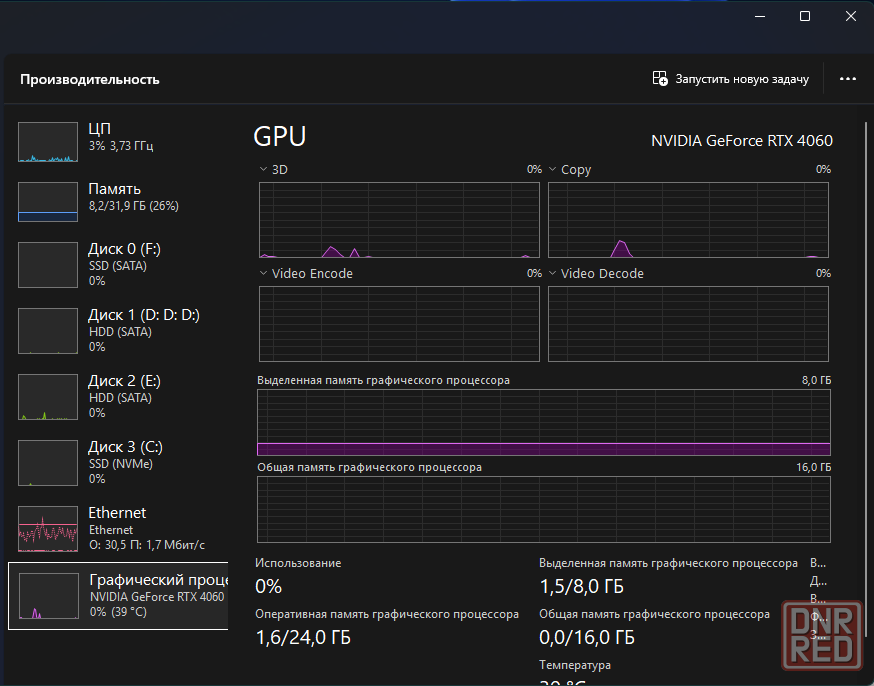This screenshot has height=686, width=874.
Task: Click the Производительность page title
Action: point(90,79)
